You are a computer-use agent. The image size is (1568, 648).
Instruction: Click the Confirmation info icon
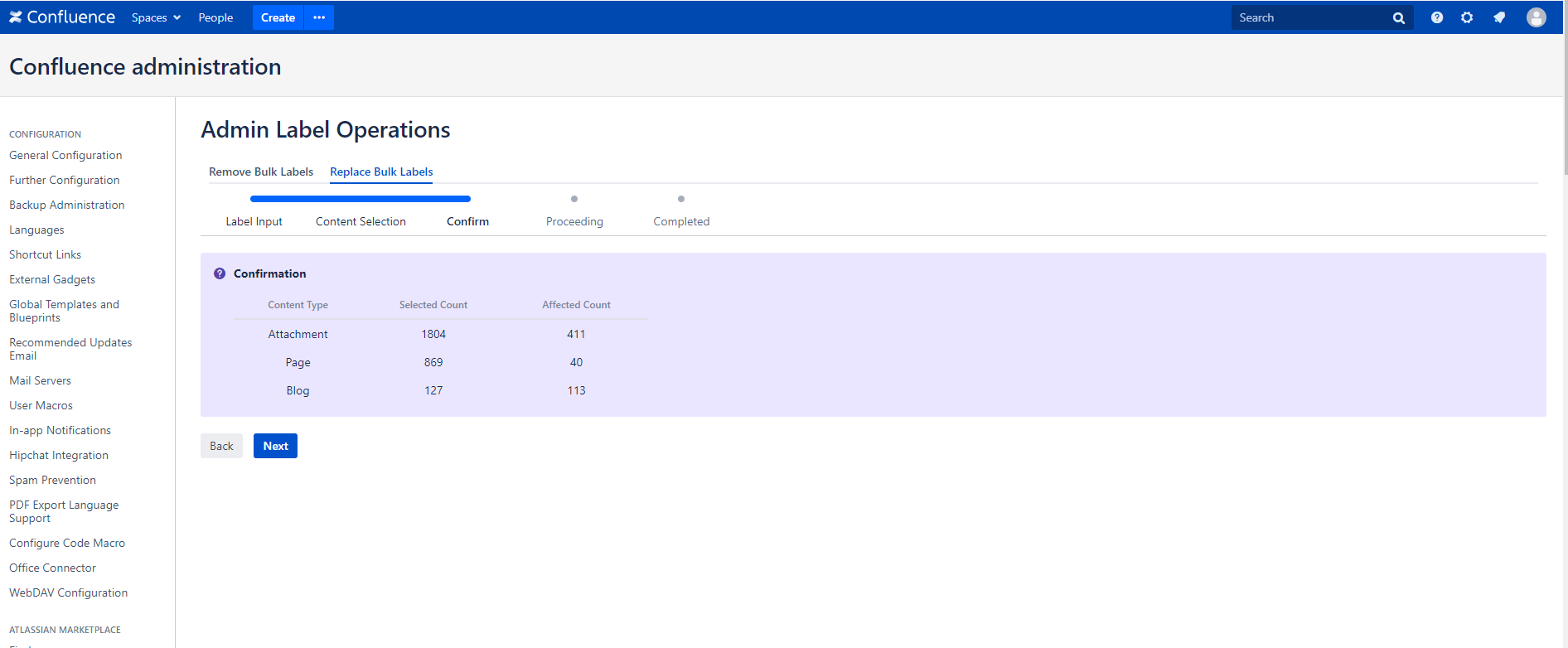click(220, 273)
